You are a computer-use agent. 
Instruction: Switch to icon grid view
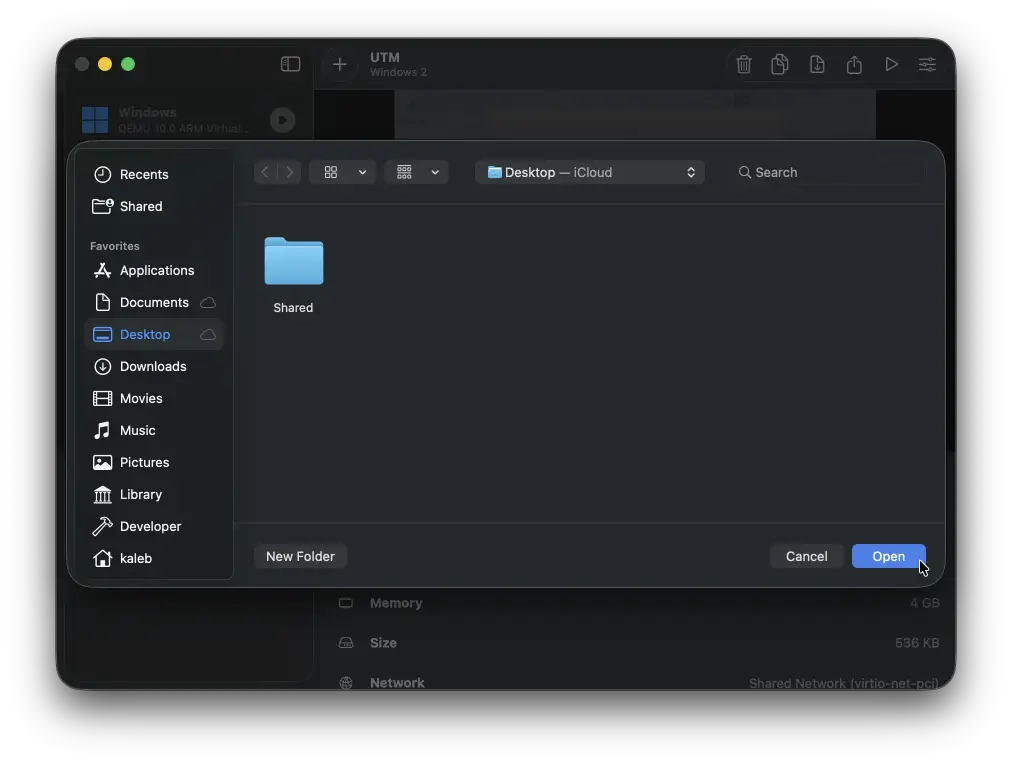(x=331, y=172)
